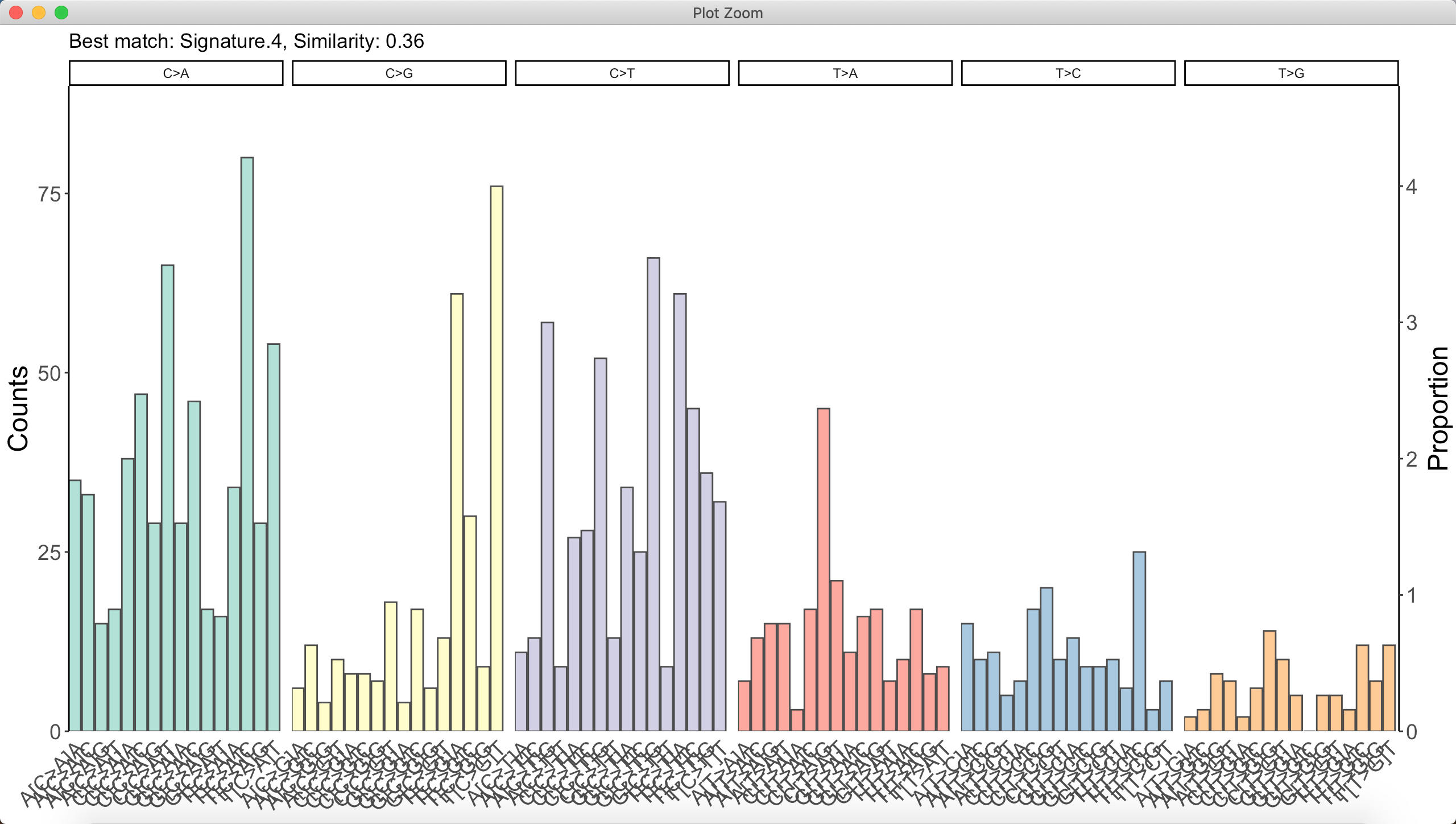Click the Plot Zoom window title

(x=727, y=13)
